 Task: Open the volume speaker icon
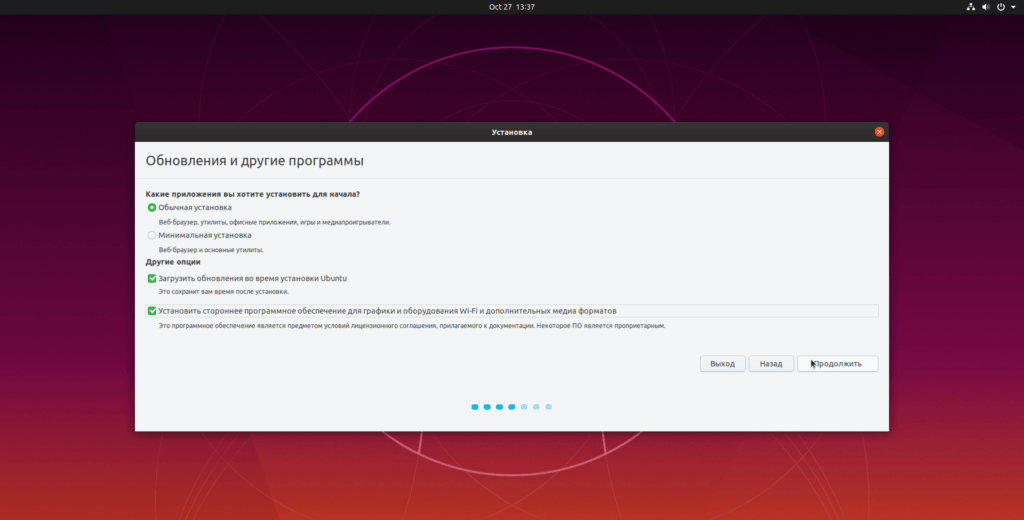pos(985,7)
